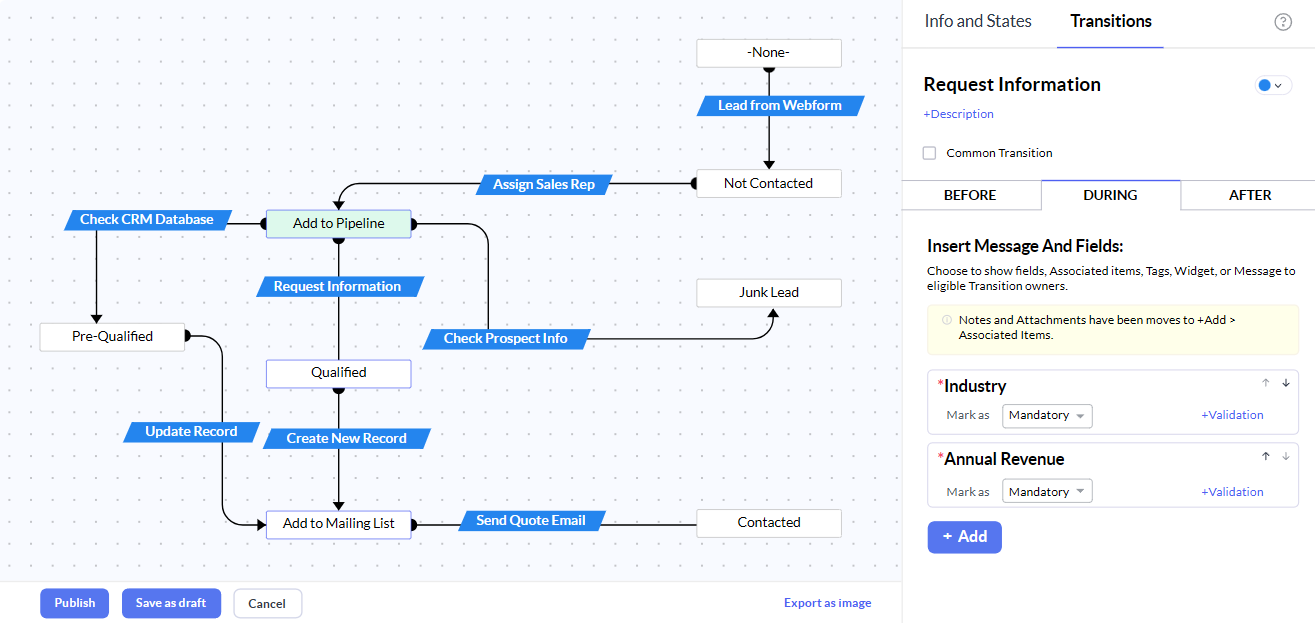This screenshot has height=623, width=1315.
Task: Select Add to Mailing List state
Action: pos(339,524)
